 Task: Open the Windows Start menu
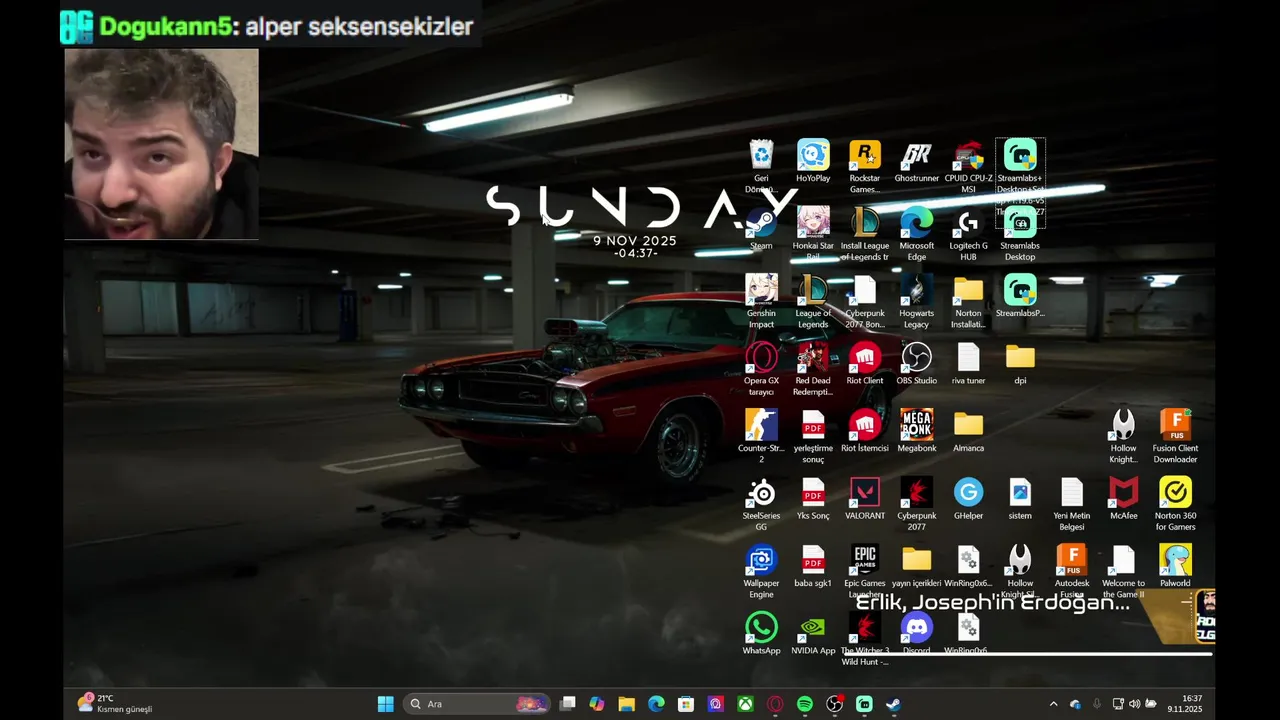385,704
